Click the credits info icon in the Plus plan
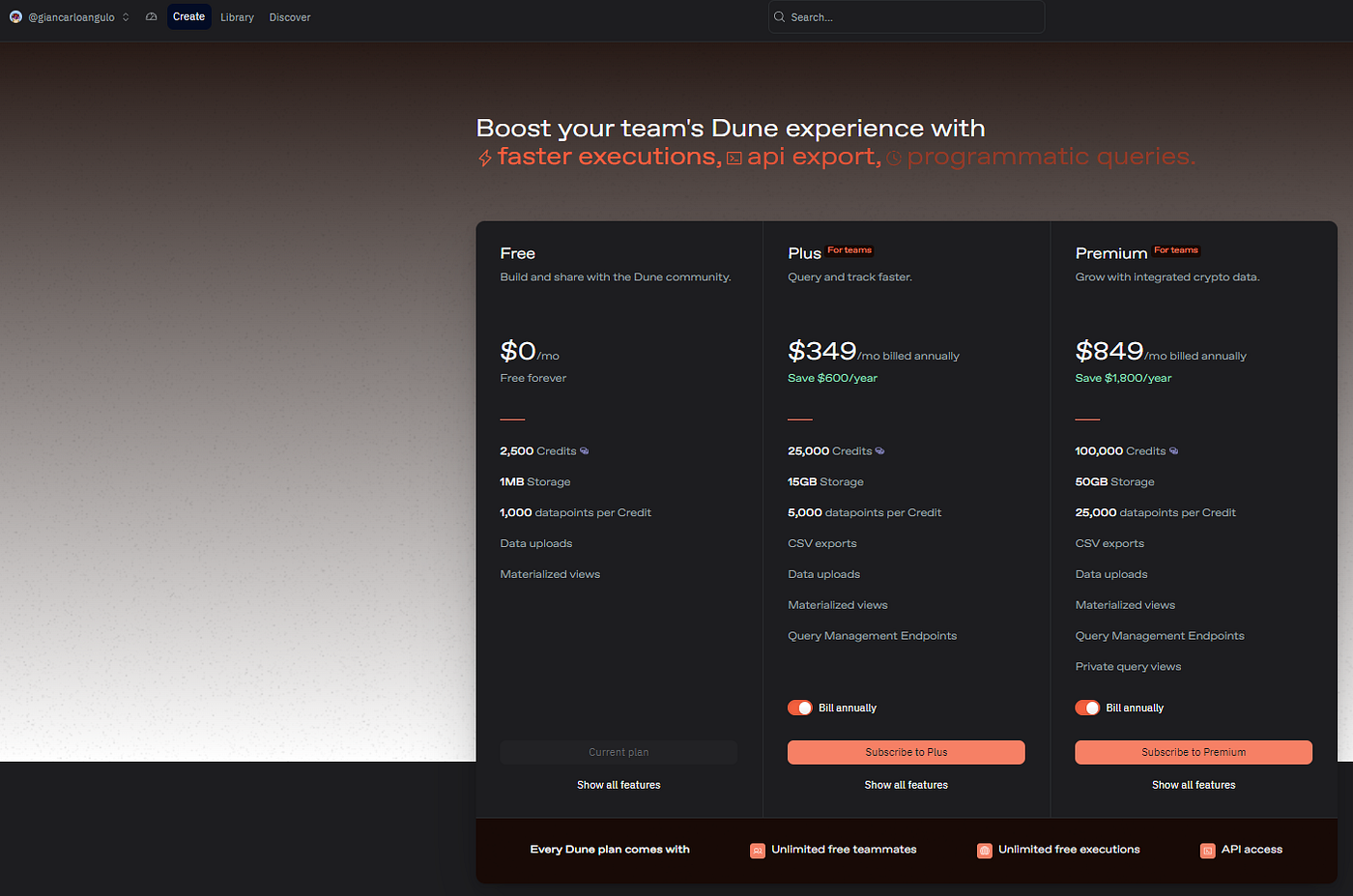Screen dimensions: 1353x896 click(879, 451)
